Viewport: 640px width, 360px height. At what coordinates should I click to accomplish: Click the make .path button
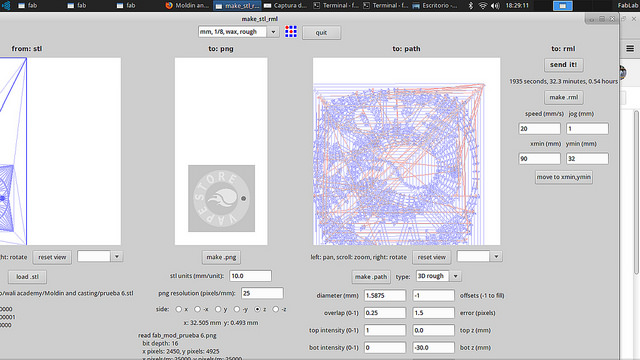tap(371, 277)
